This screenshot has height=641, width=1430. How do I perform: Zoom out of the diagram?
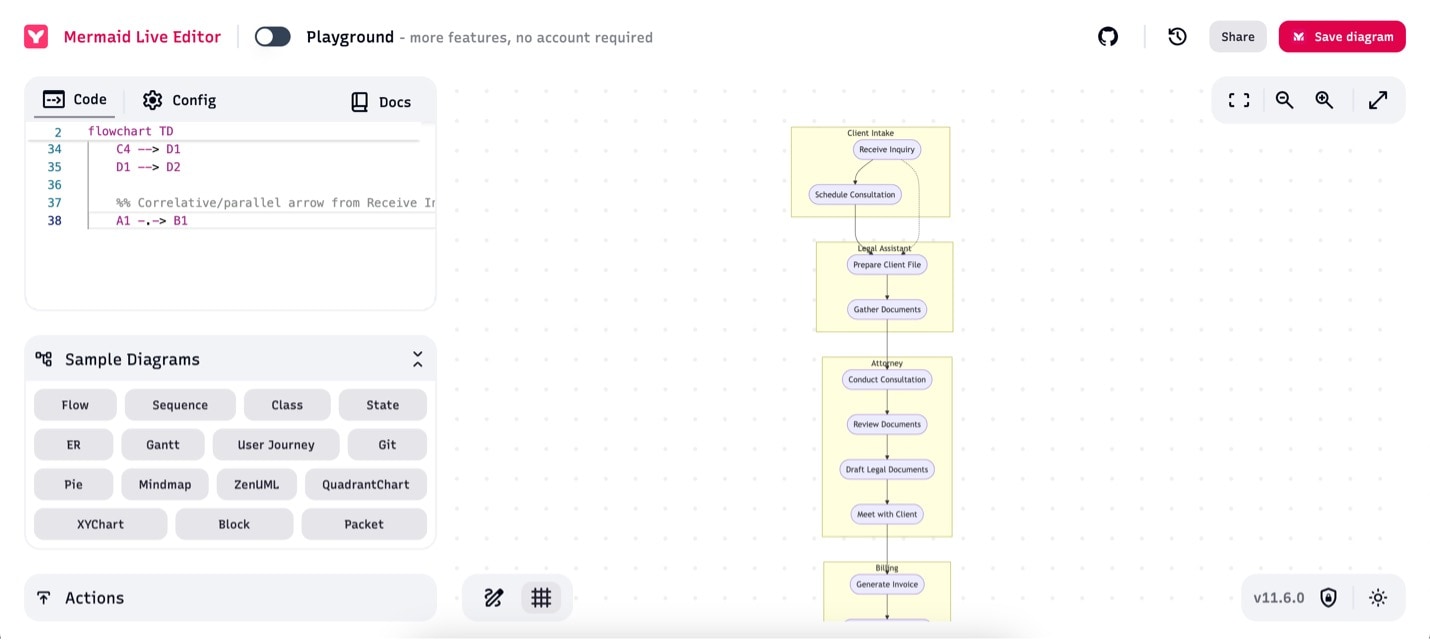pyautogui.click(x=1285, y=100)
